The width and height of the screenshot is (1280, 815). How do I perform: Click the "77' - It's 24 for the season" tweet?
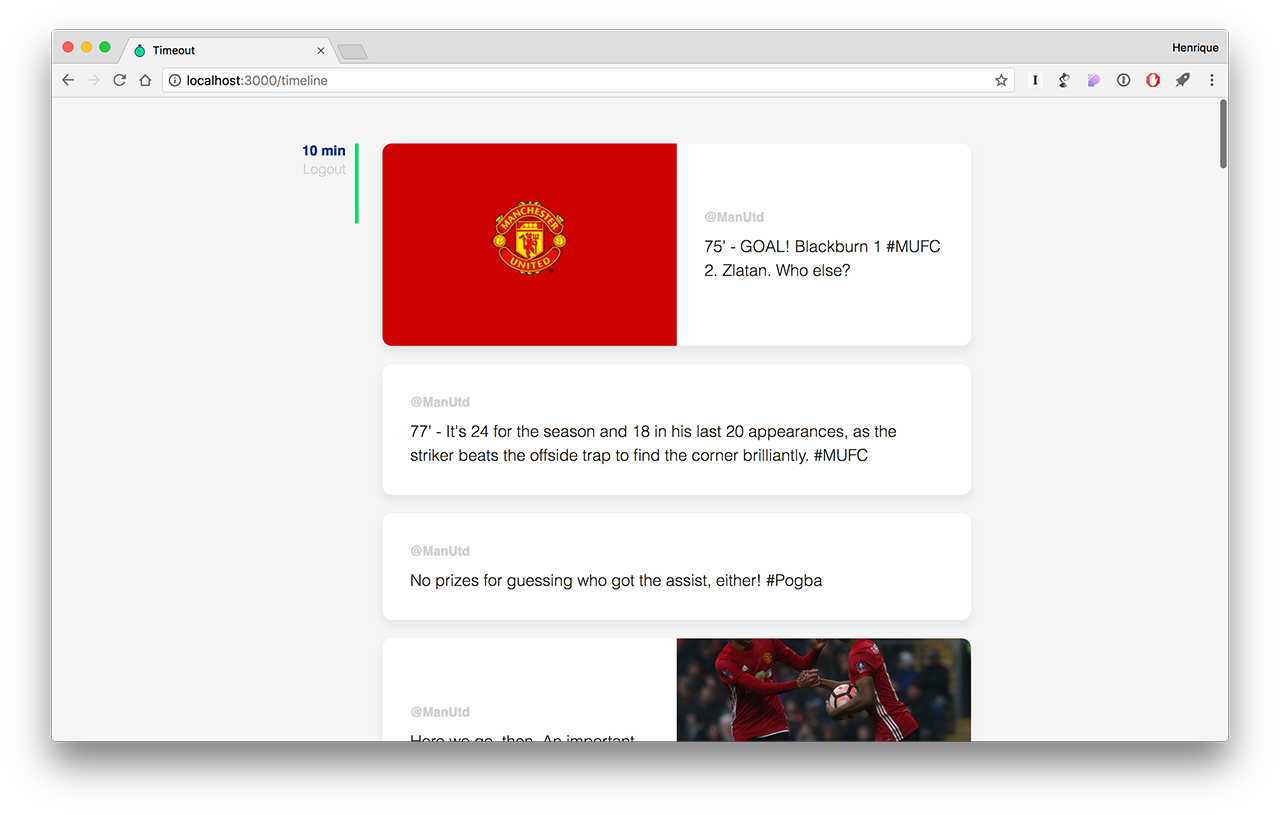(x=653, y=443)
